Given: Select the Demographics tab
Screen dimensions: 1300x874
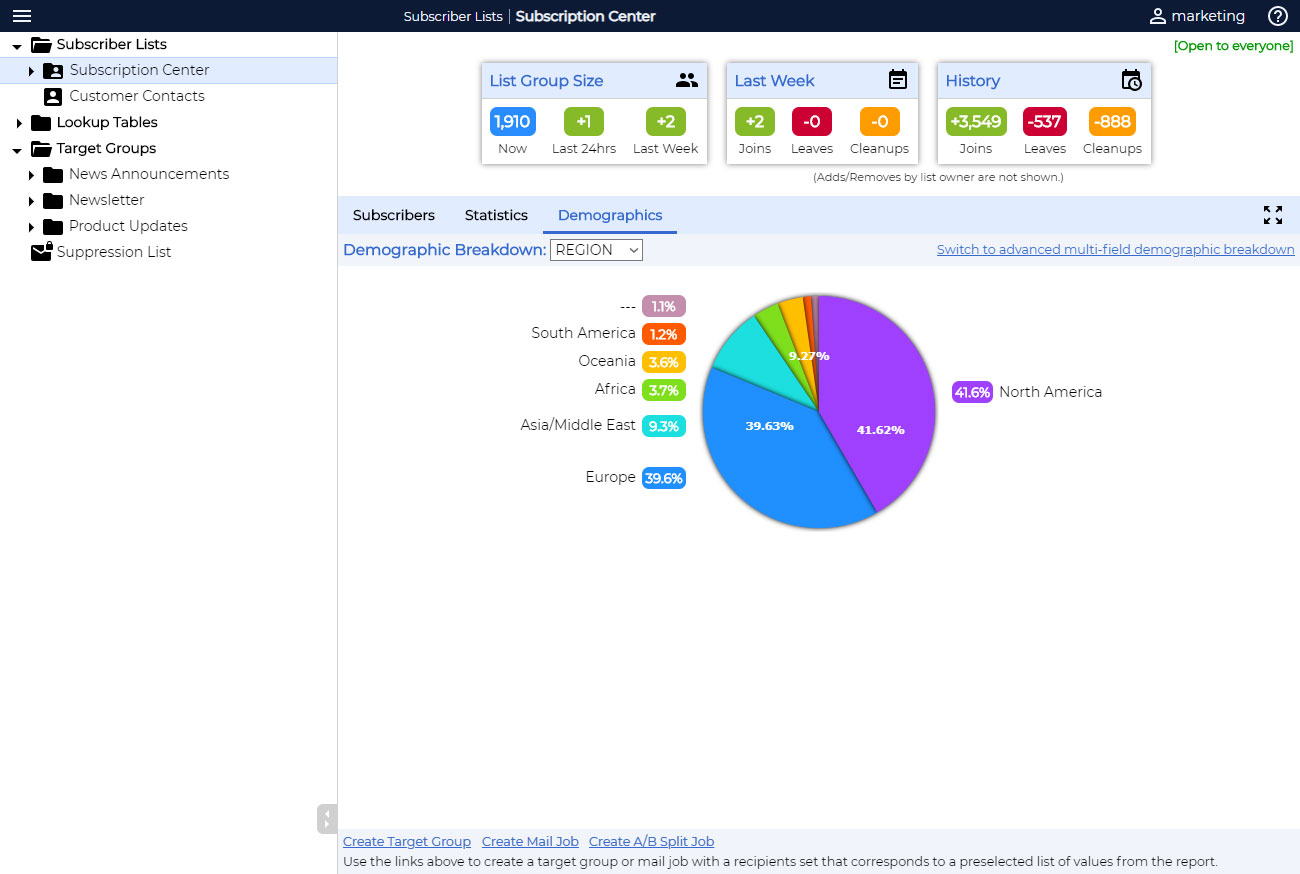Looking at the screenshot, I should 610,215.
